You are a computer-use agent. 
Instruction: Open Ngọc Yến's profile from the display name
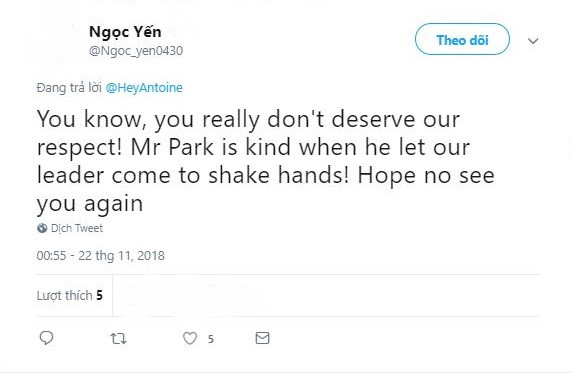pyautogui.click(x=125, y=32)
